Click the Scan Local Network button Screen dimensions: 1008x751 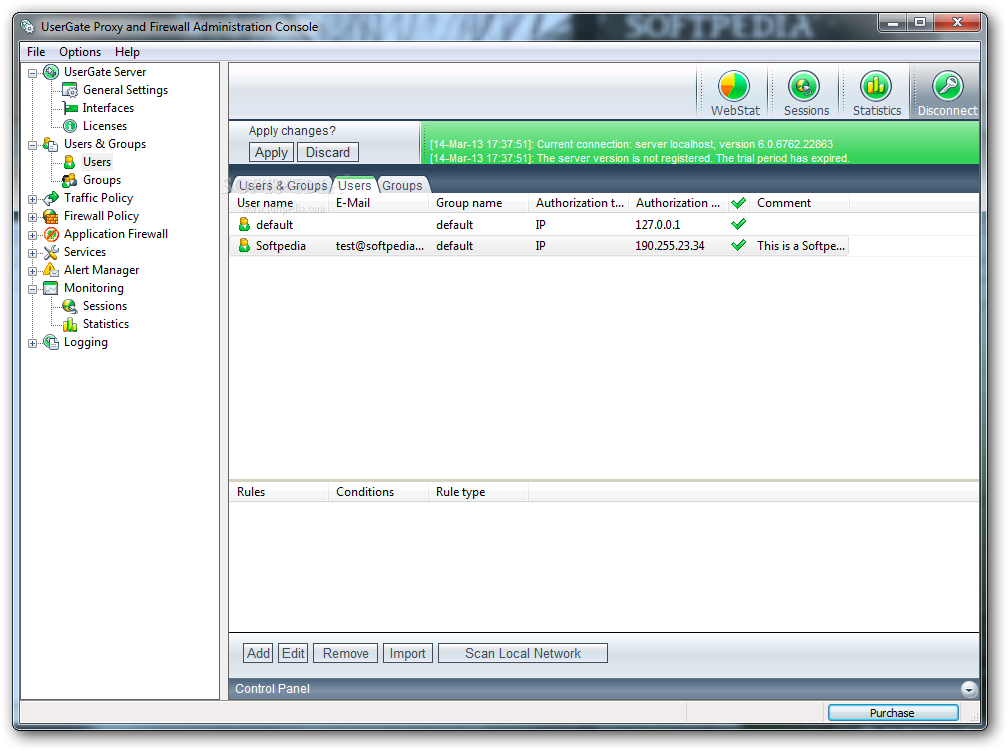point(523,653)
